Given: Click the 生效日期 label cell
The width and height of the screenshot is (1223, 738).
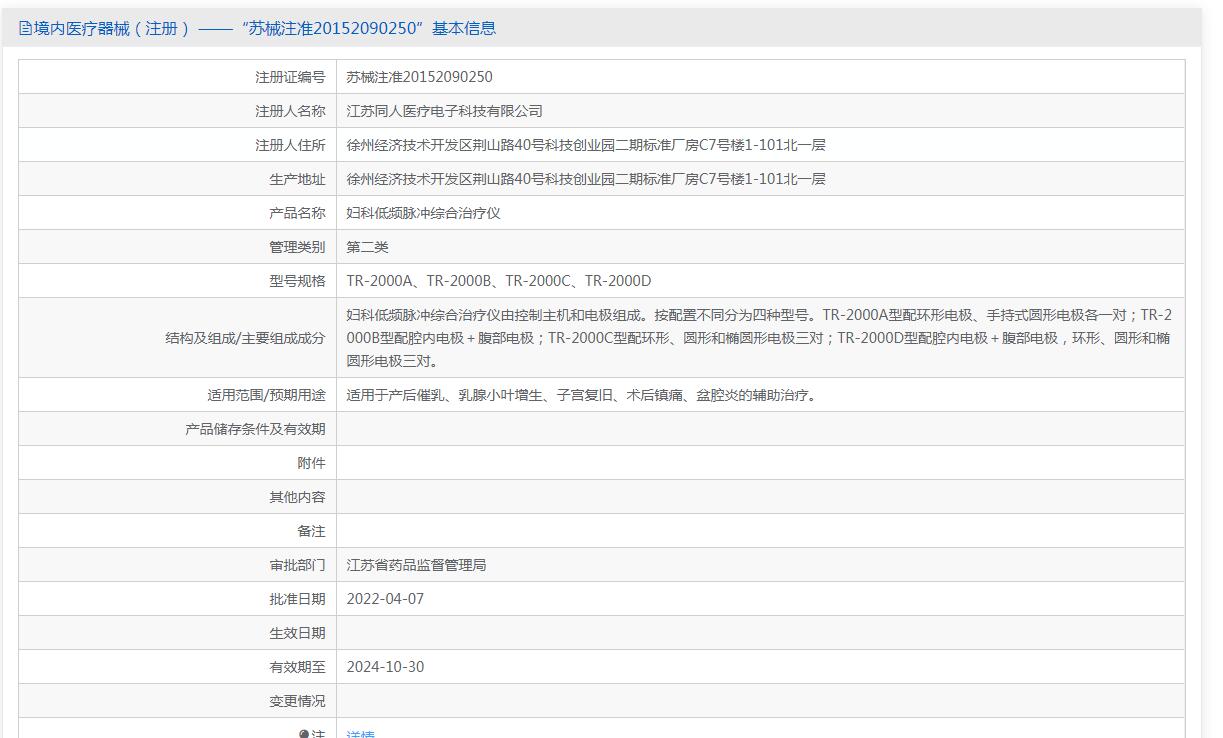Looking at the screenshot, I should 178,633.
